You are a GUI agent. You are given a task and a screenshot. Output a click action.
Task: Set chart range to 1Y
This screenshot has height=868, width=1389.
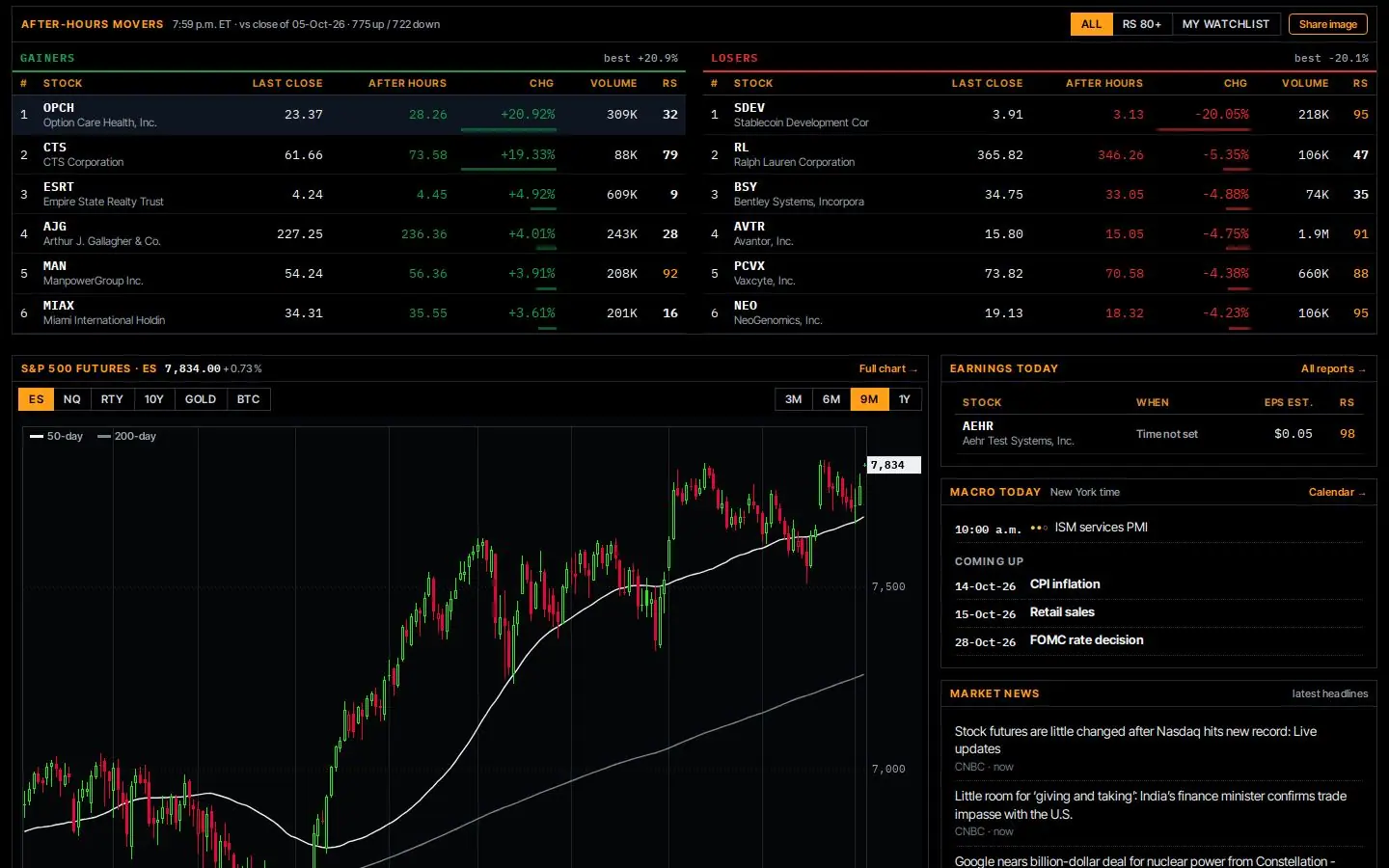(905, 399)
